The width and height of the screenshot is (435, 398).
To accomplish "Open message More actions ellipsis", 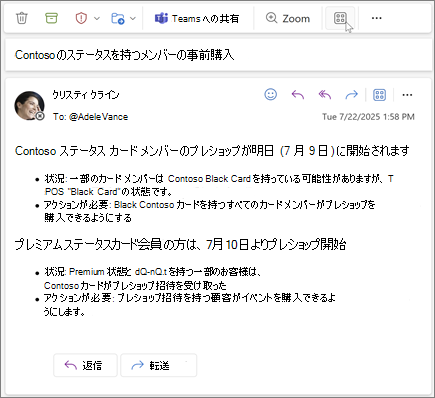I will pos(407,95).
